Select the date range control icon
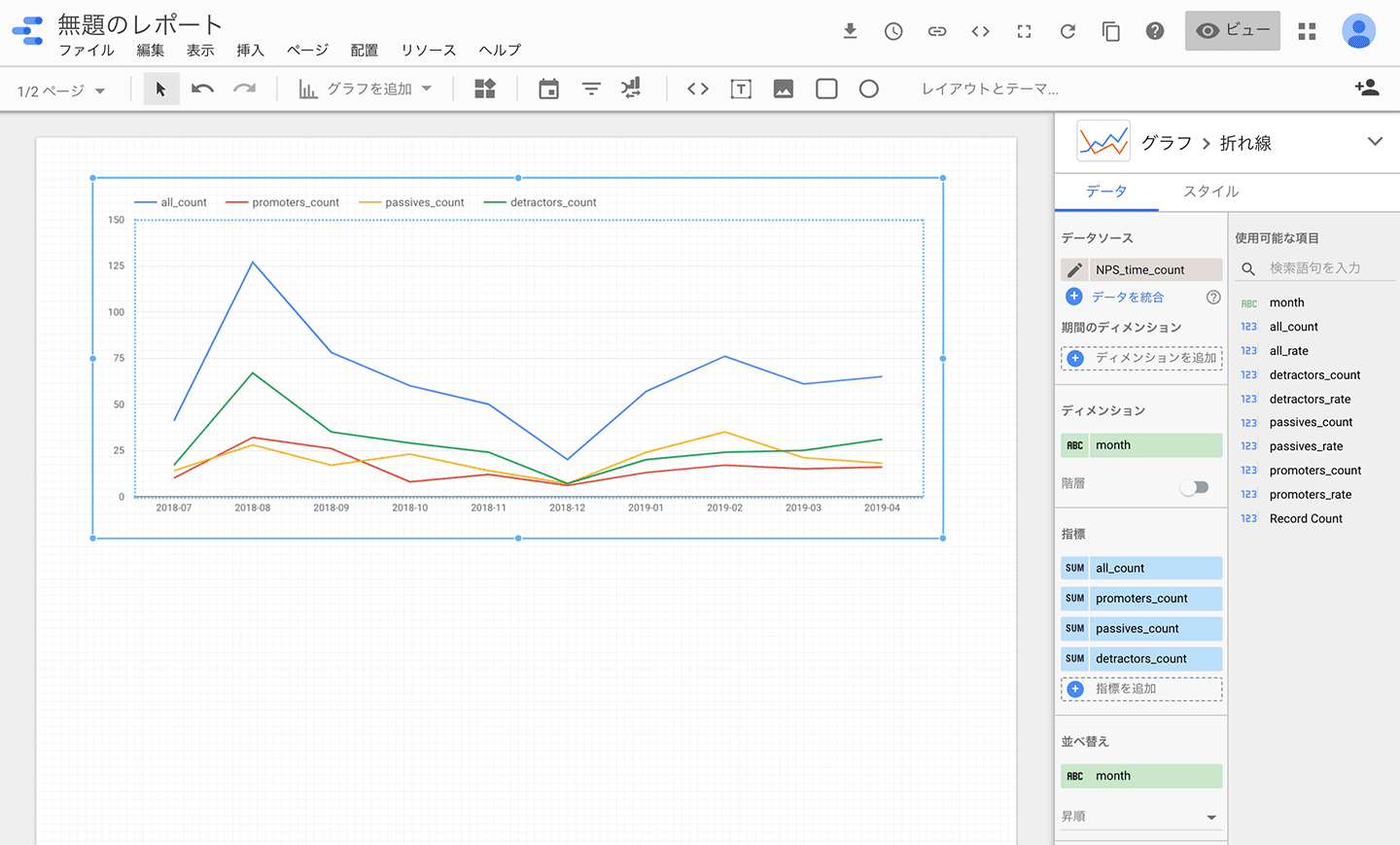Viewport: 1400px width, 845px height. [548, 89]
